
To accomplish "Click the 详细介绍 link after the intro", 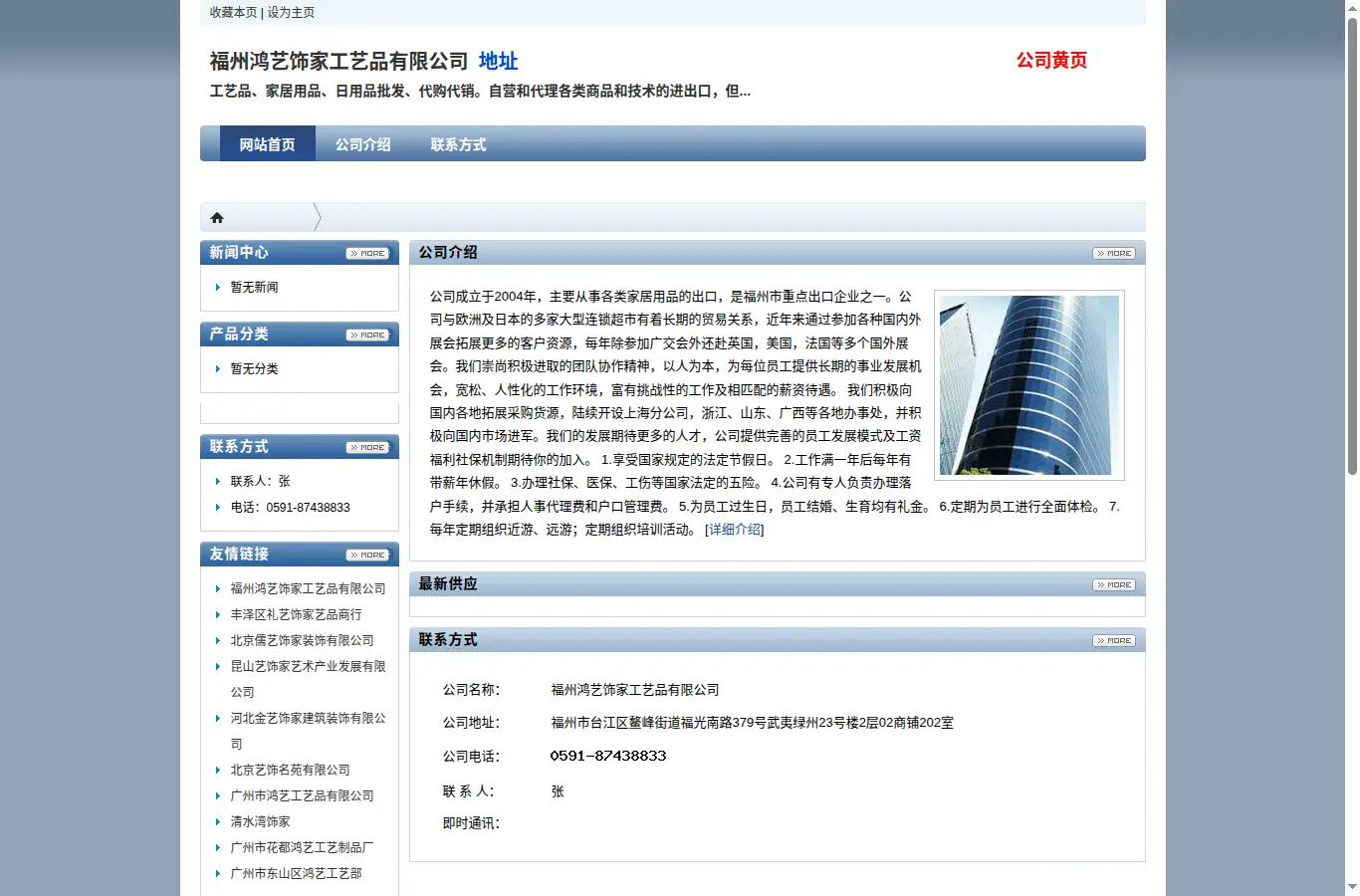I will tap(735, 530).
